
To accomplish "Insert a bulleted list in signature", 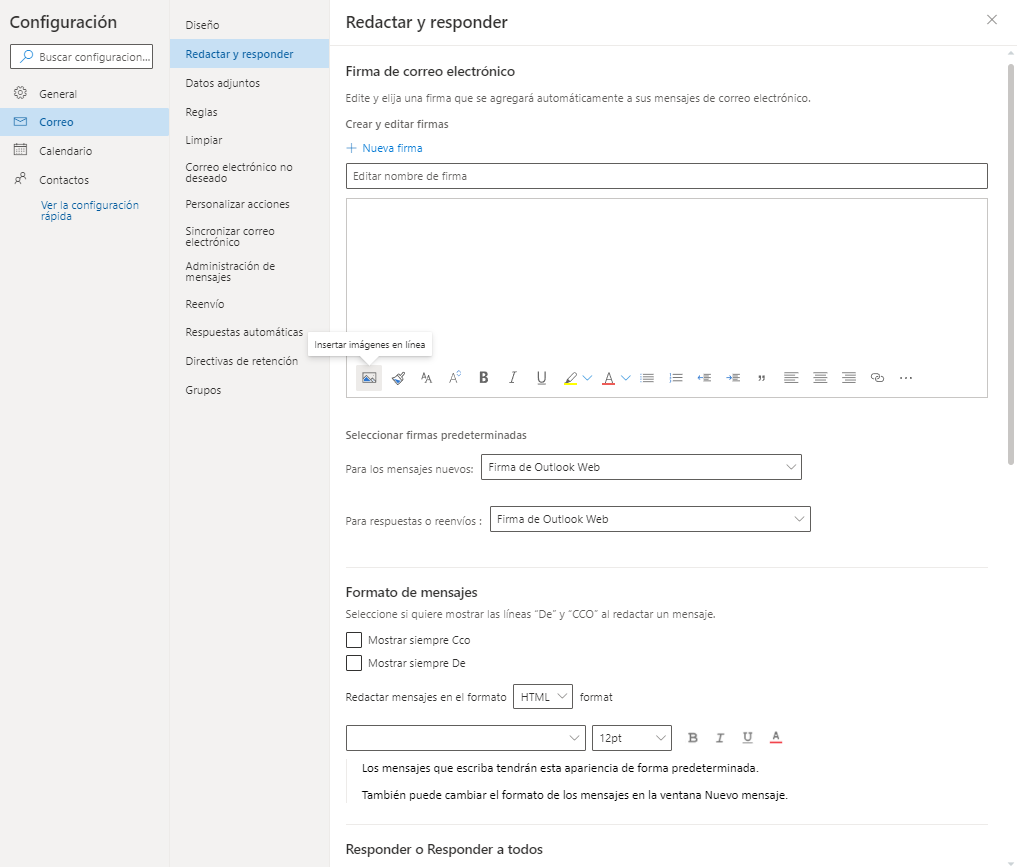I will (x=647, y=377).
